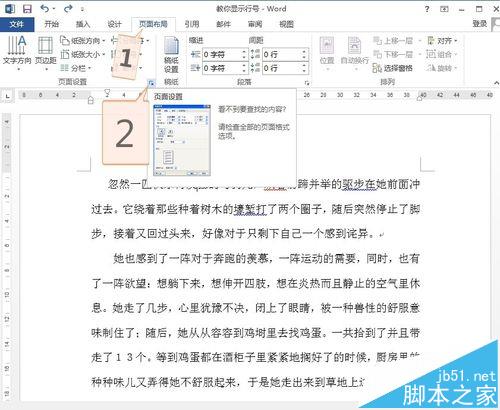Image resolution: width=500 pixels, height=410 pixels.
Task: Click the spacing before 0 行 field
Action: 282,54
